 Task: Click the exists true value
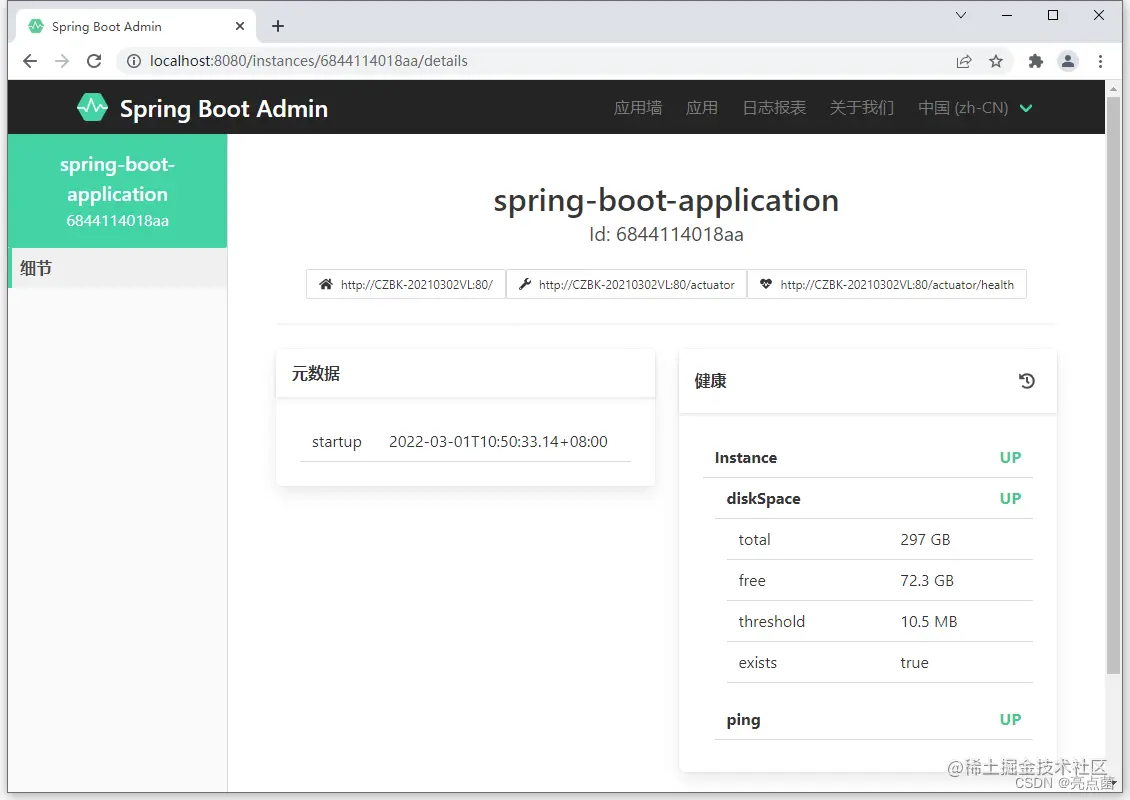click(914, 662)
